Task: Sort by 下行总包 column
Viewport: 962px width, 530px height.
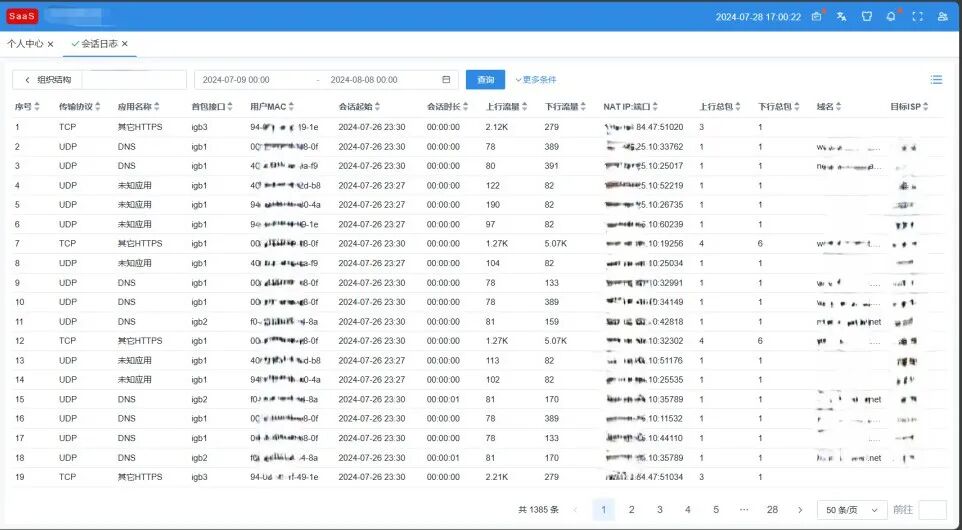Action: pyautogui.click(x=797, y=107)
